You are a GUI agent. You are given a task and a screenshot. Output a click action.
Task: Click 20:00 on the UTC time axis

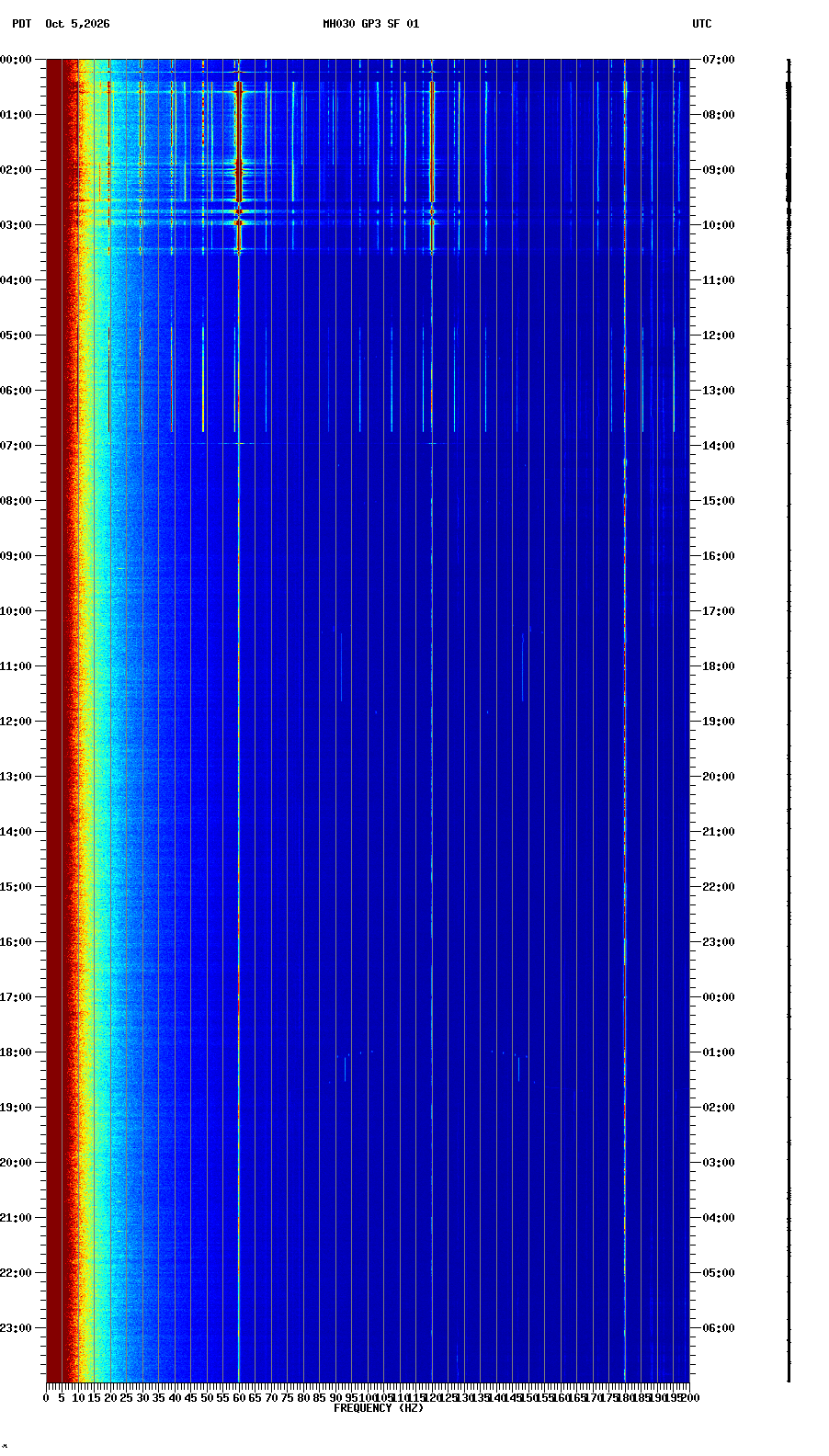[x=719, y=777]
